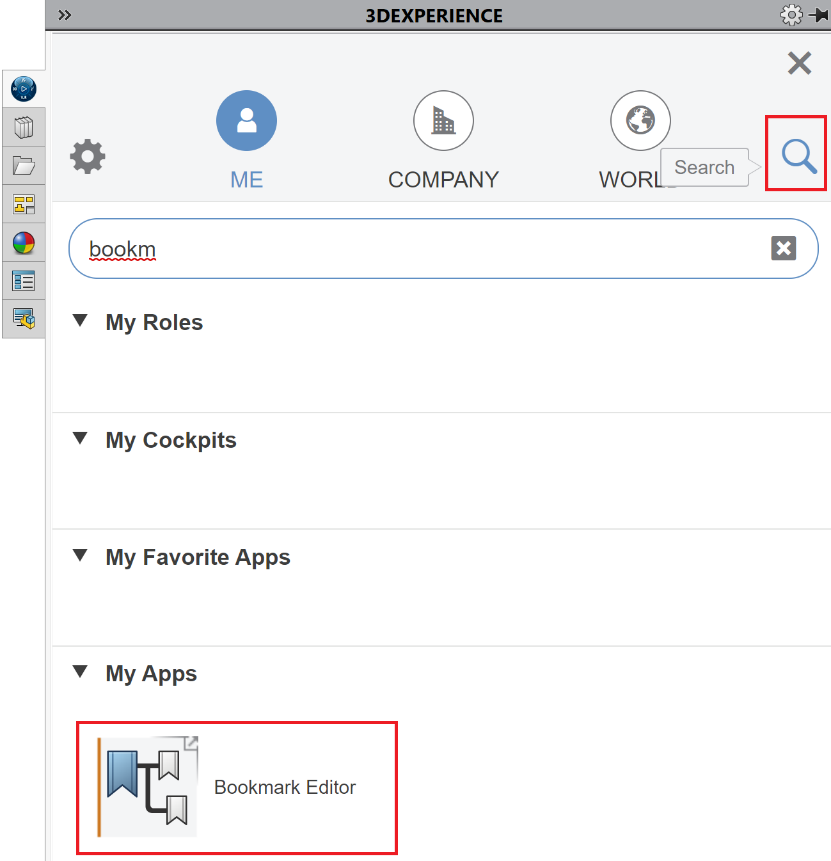Click the Bookmark Editor label
Viewport: 831px width, 861px height.
point(285,787)
